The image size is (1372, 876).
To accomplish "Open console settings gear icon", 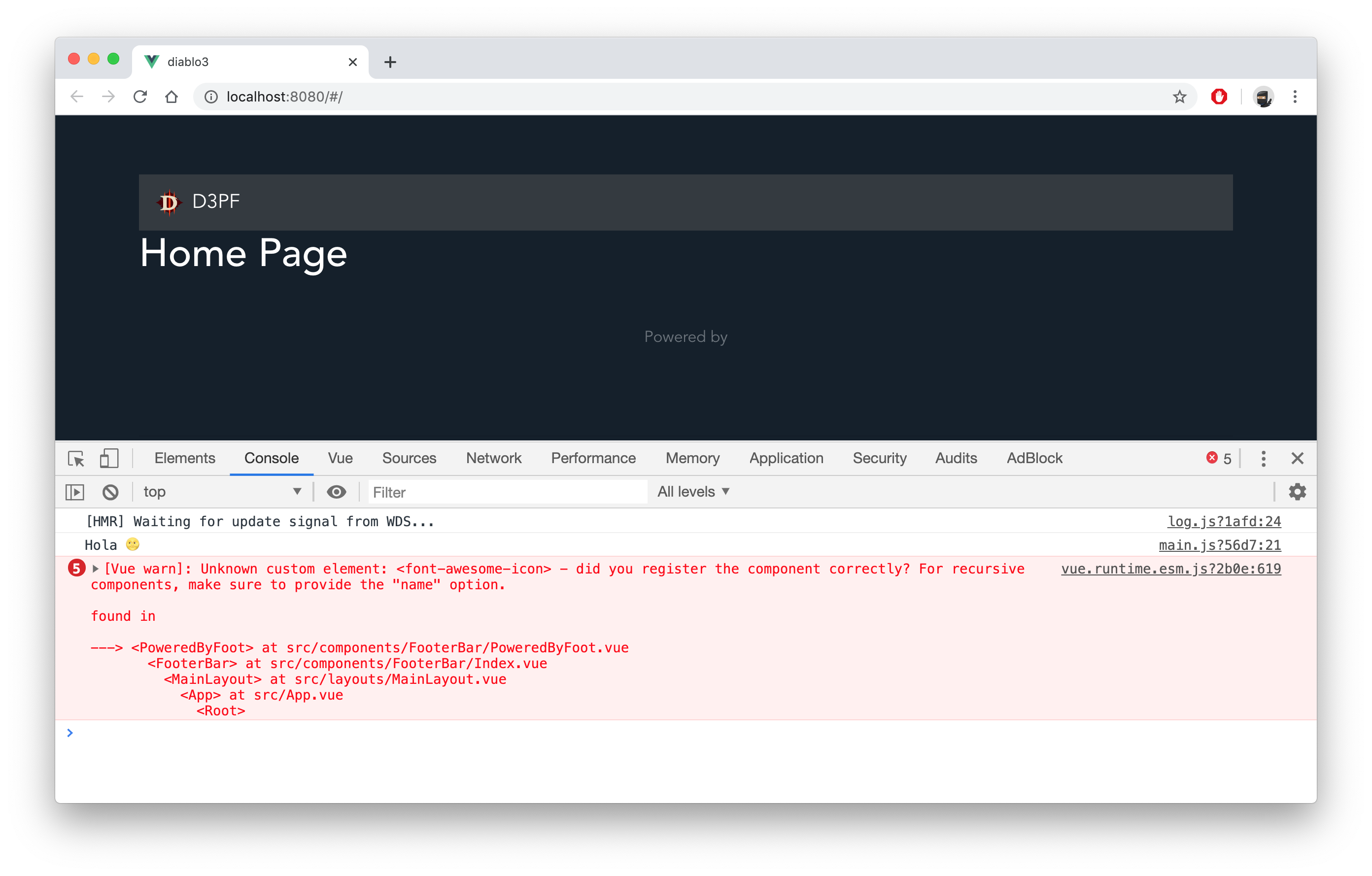I will pos(1297,492).
